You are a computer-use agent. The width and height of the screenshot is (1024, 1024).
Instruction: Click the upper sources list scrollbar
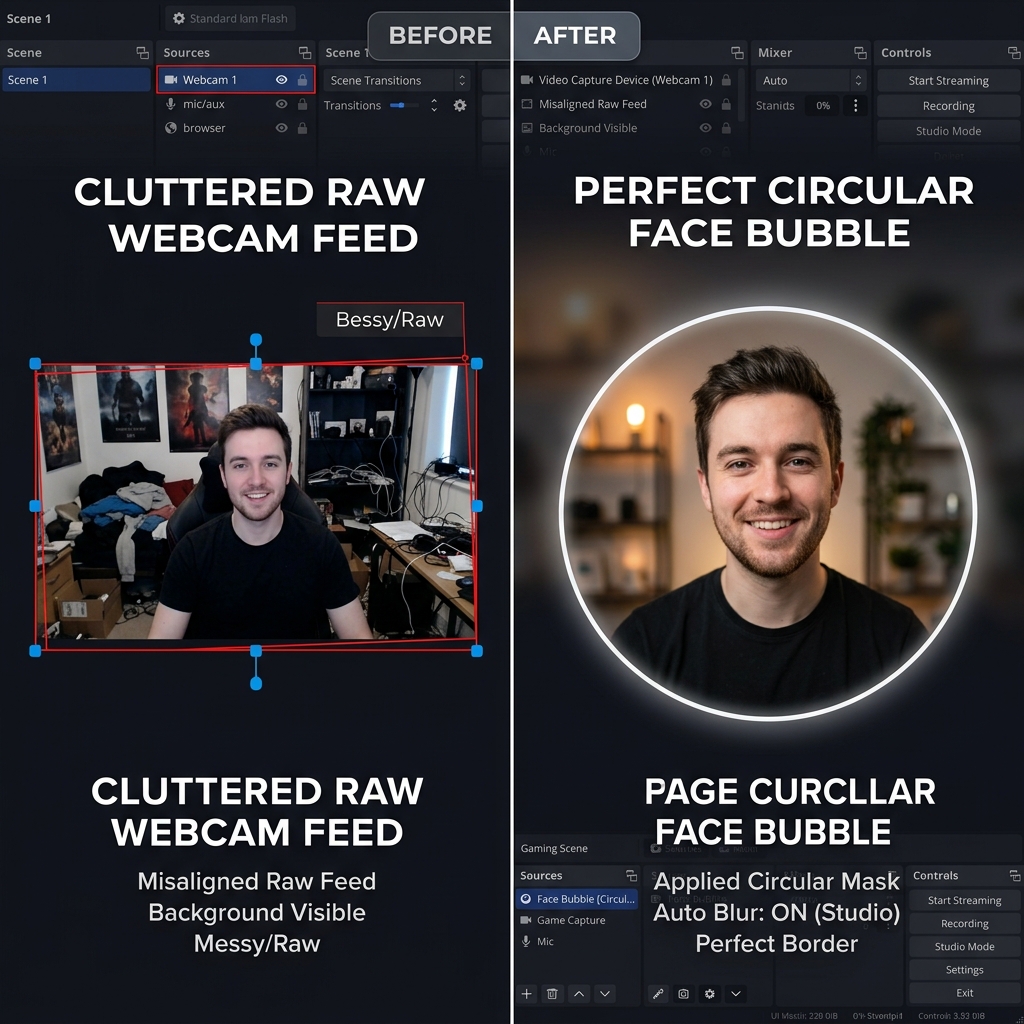[x=741, y=95]
